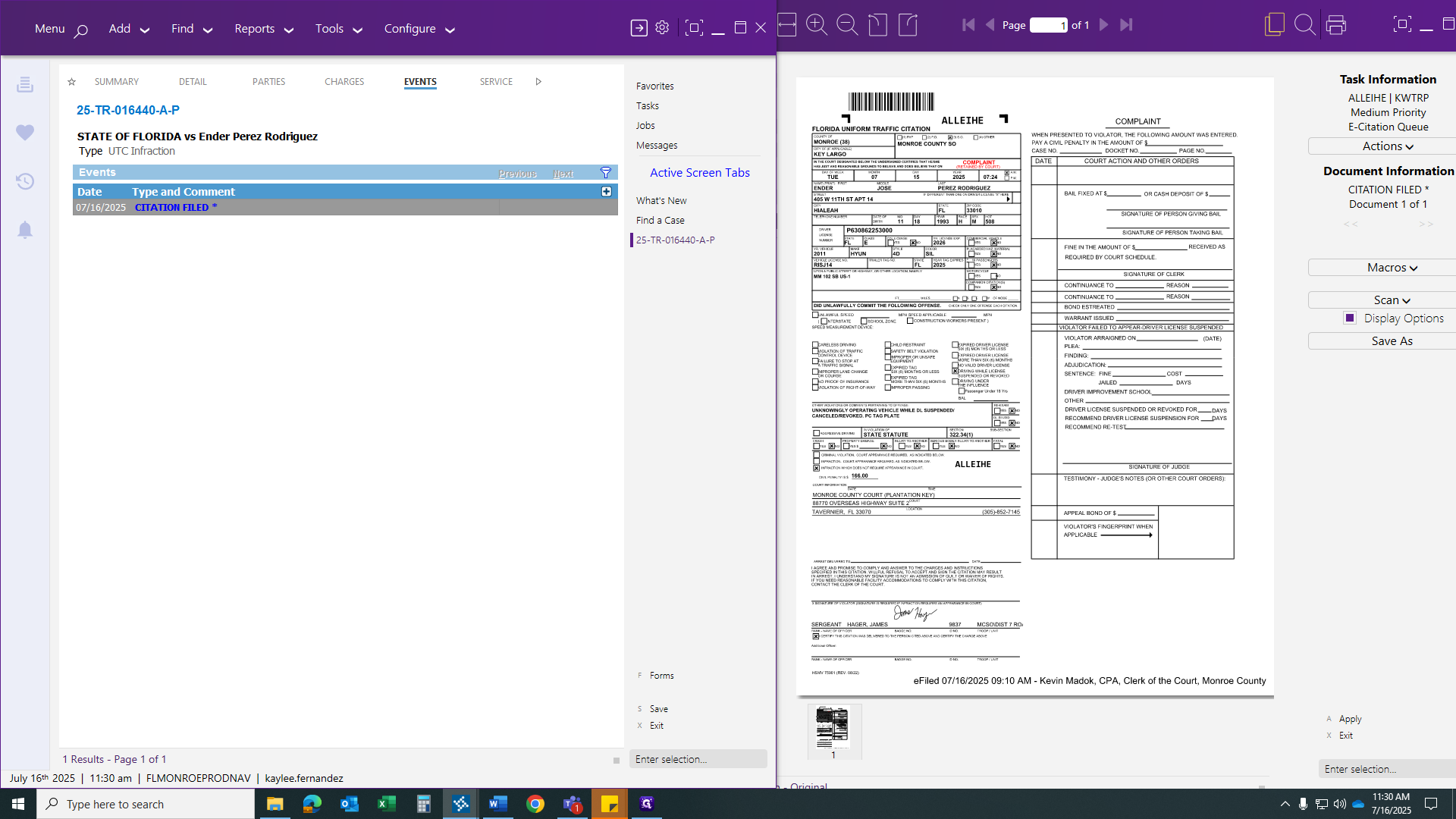Print the citation document
The image size is (1456, 819).
(1336, 25)
